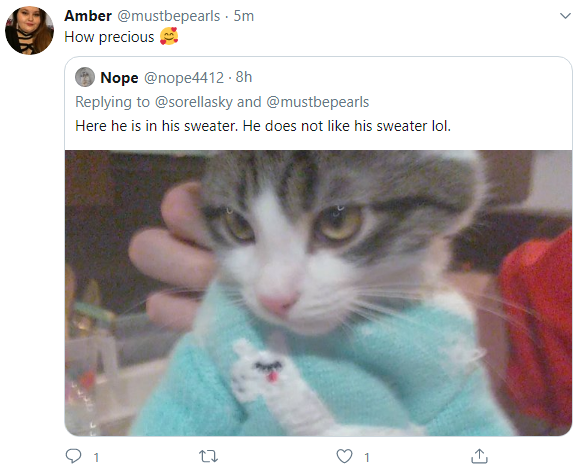
Task: Open Amber's display name link
Action: click(88, 16)
